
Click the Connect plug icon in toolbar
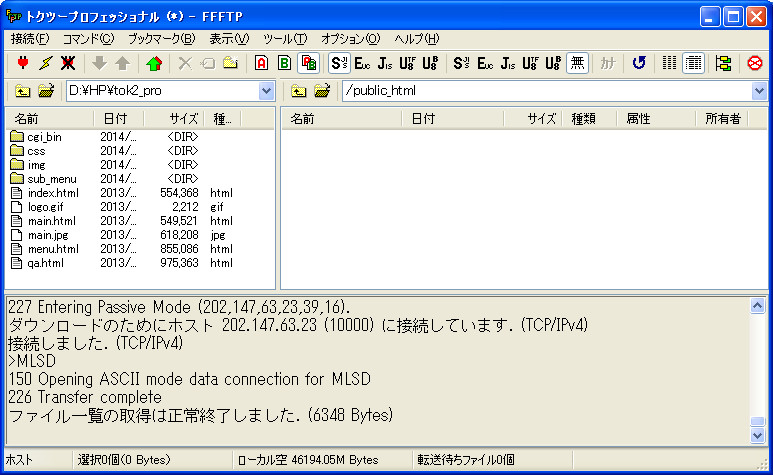click(23, 63)
